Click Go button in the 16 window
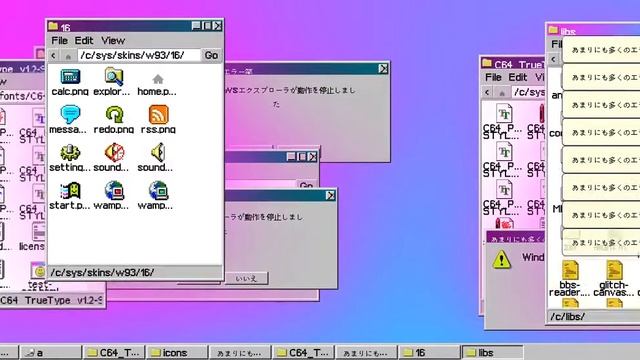Screen dimensions: 640x360 tap(211, 55)
